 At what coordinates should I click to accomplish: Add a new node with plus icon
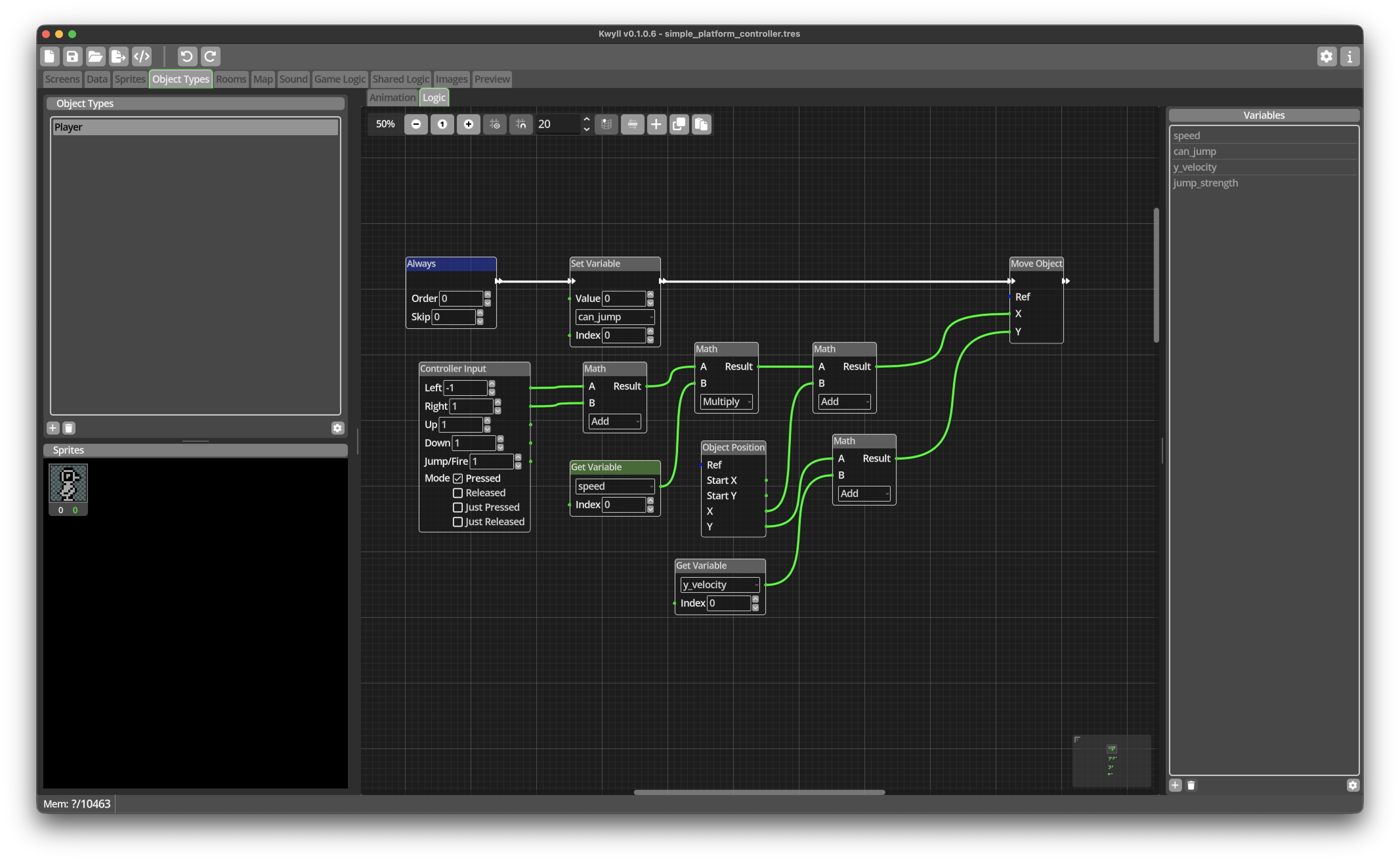pyautogui.click(x=656, y=124)
